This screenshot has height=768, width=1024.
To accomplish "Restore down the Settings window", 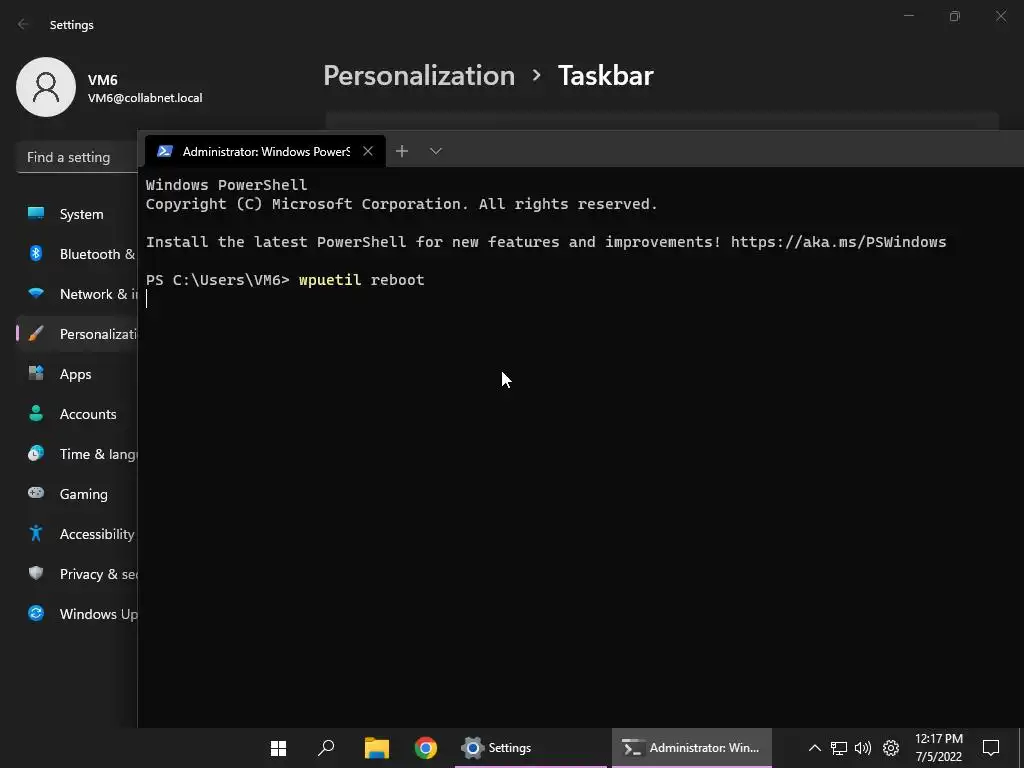I will 955,16.
